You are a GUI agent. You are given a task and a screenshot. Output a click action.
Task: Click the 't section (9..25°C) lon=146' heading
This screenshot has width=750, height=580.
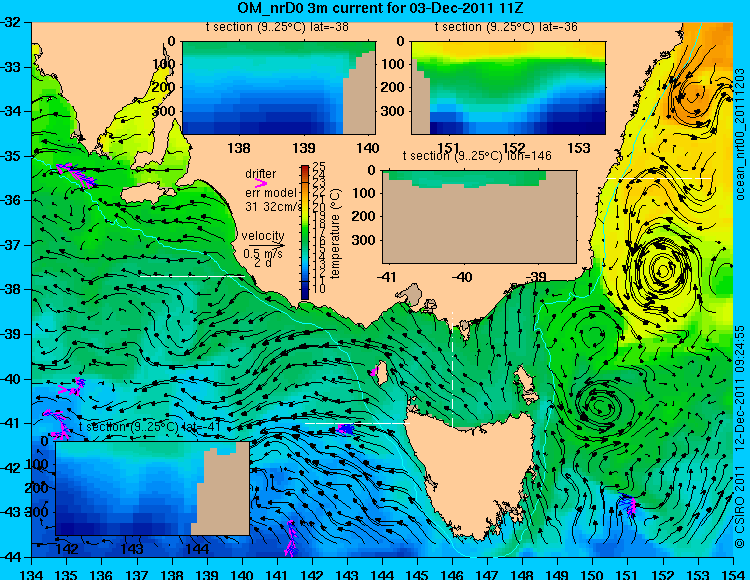(x=477, y=156)
